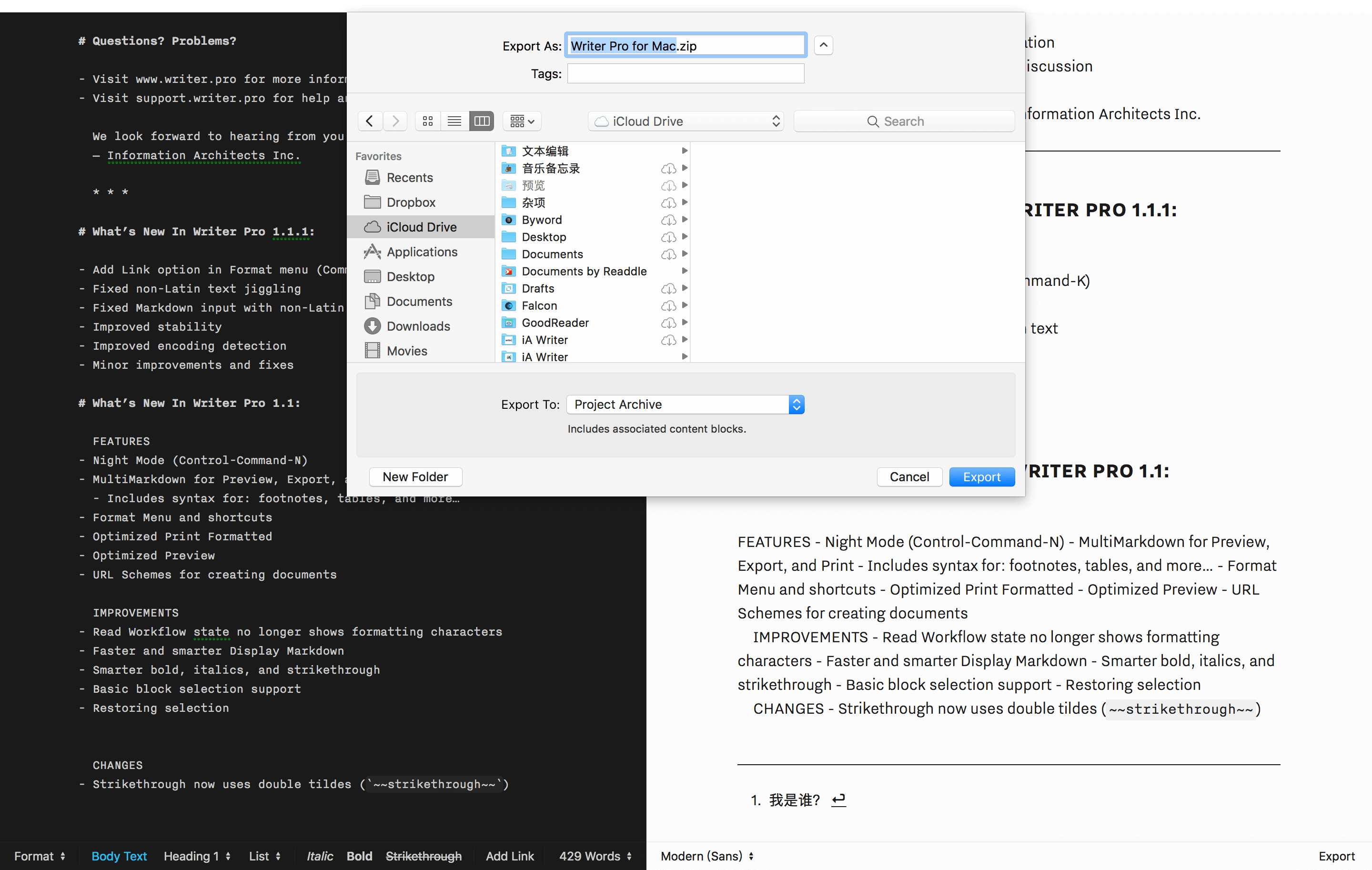Go forward with the right chevron button
1372x870 pixels.
(x=395, y=121)
